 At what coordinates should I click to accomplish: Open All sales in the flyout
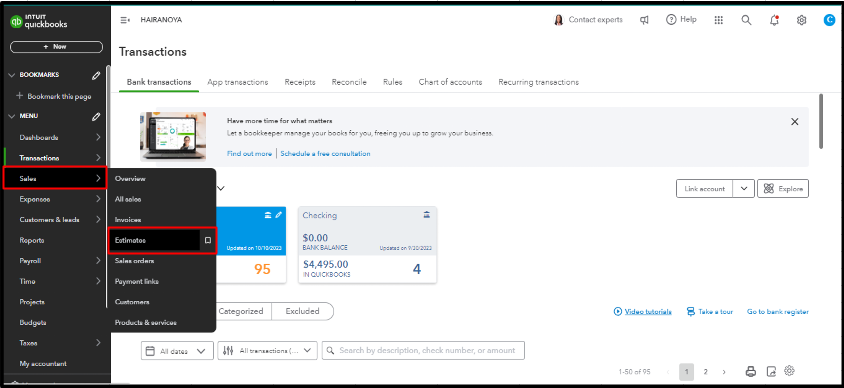click(128, 199)
